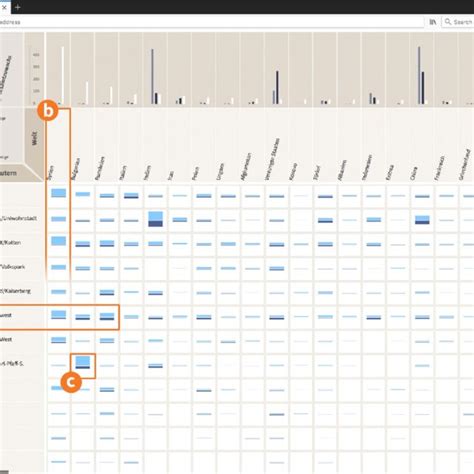The height and width of the screenshot is (474, 474).
Task: Click the magnifier icon in Search box
Action: 448,22
